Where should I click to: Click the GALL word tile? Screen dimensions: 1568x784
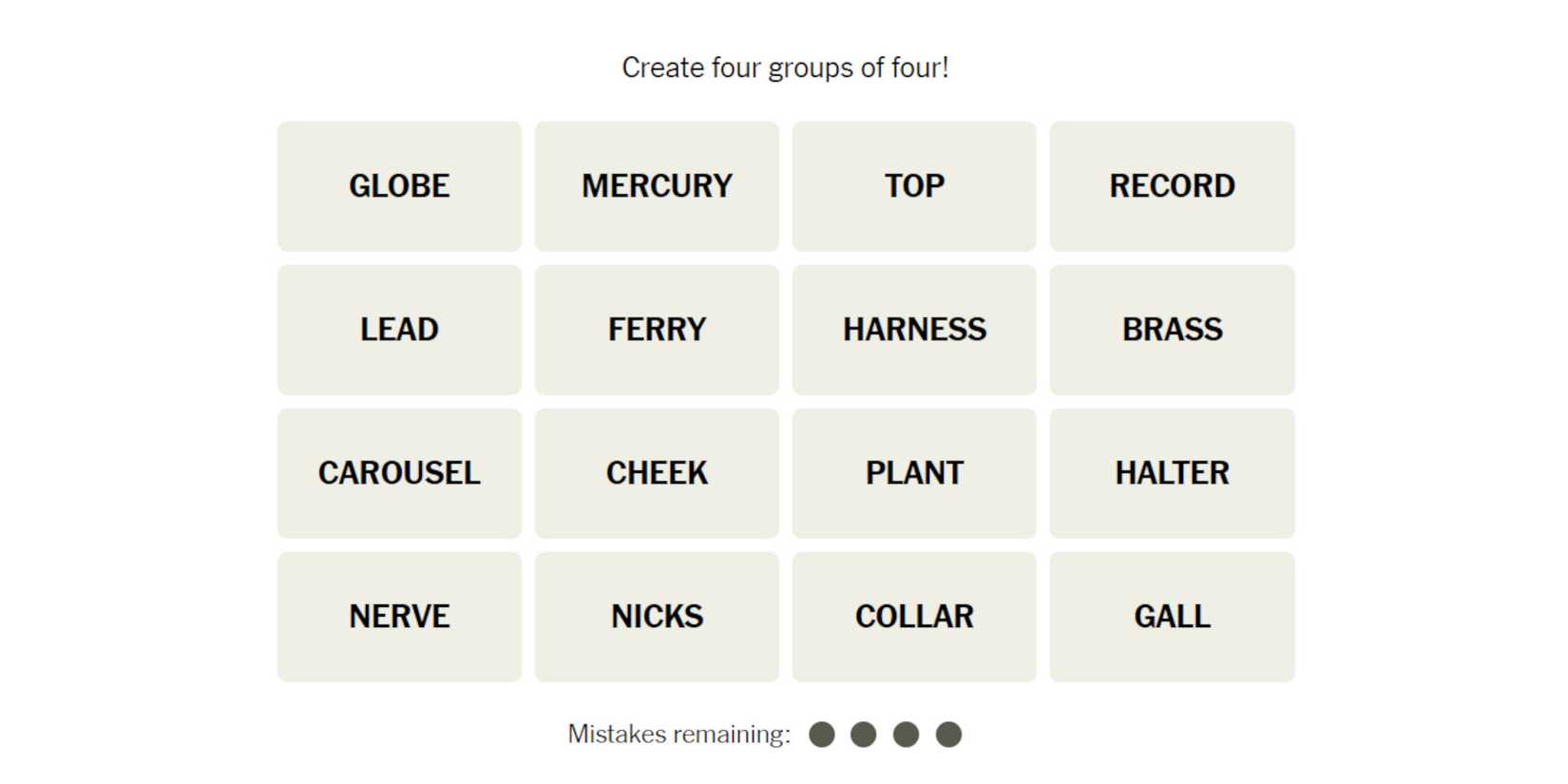coord(1172,617)
